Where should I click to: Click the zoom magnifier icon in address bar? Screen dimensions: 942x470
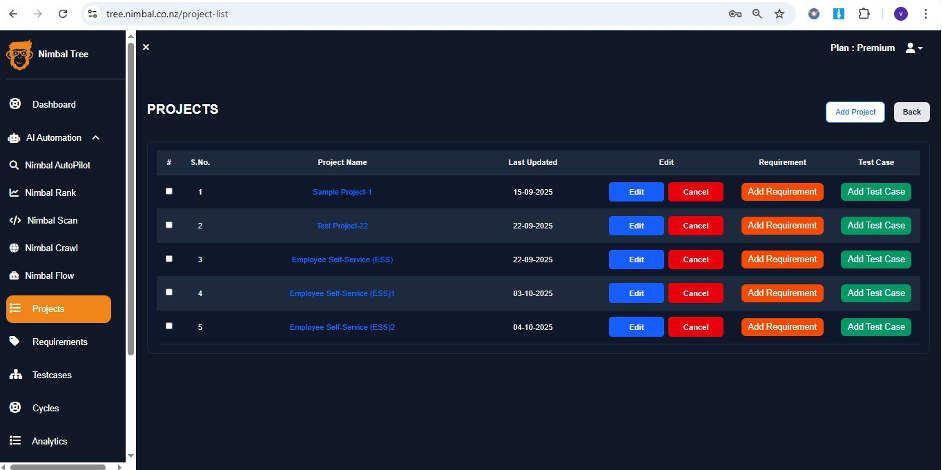tap(758, 14)
